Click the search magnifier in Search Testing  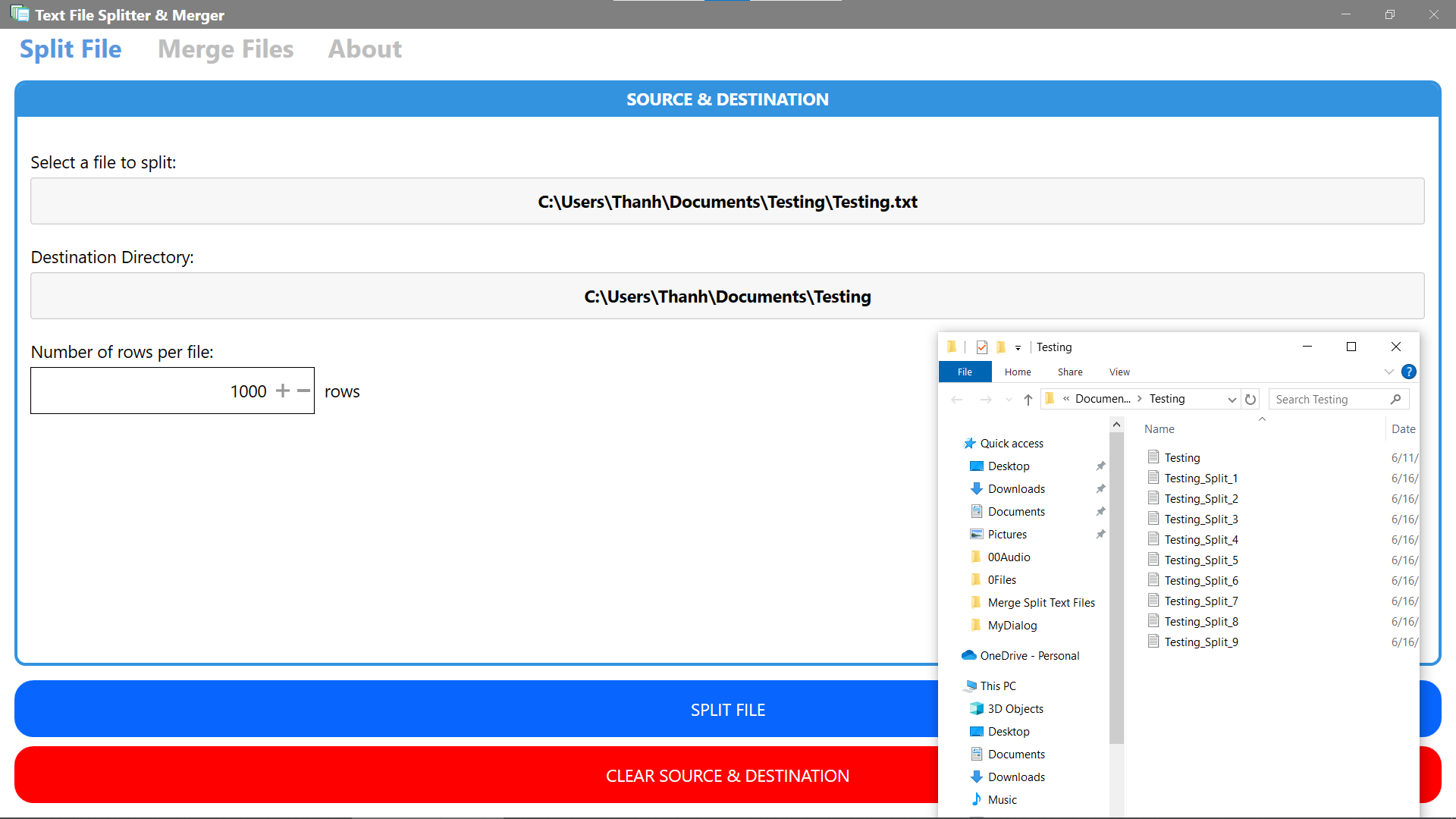tap(1395, 400)
